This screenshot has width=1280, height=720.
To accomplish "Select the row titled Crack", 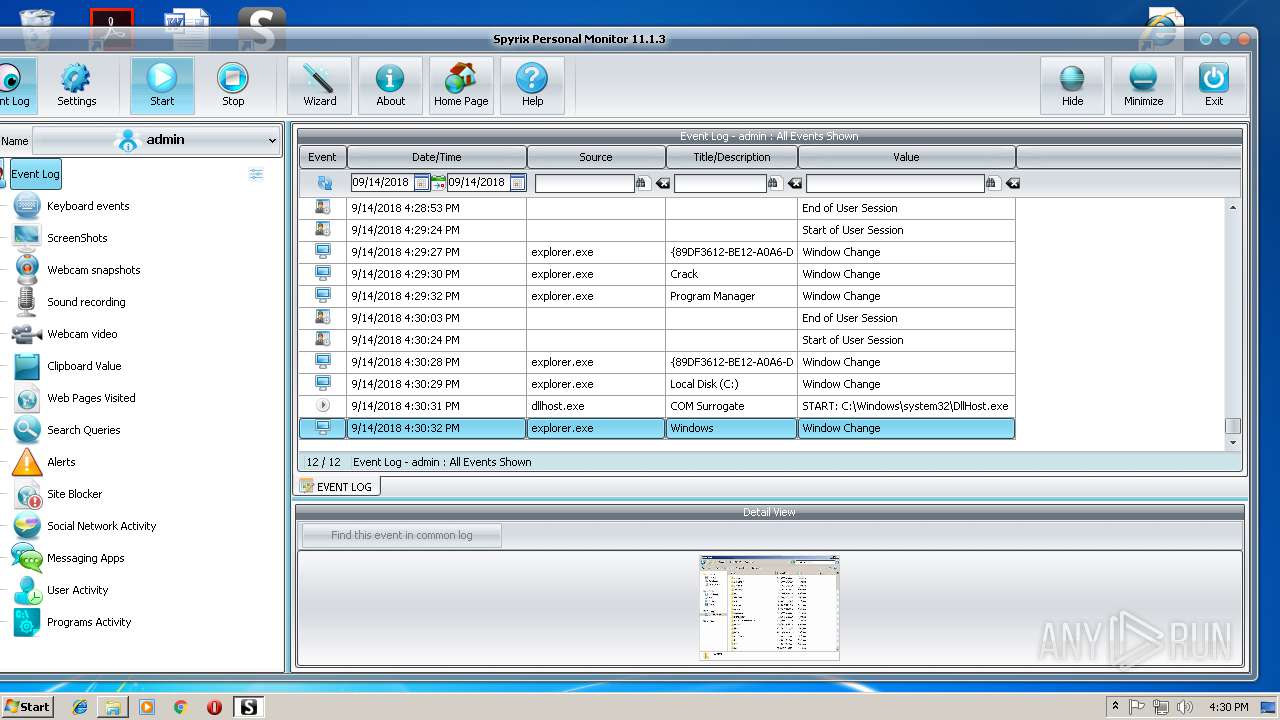I will [657, 274].
